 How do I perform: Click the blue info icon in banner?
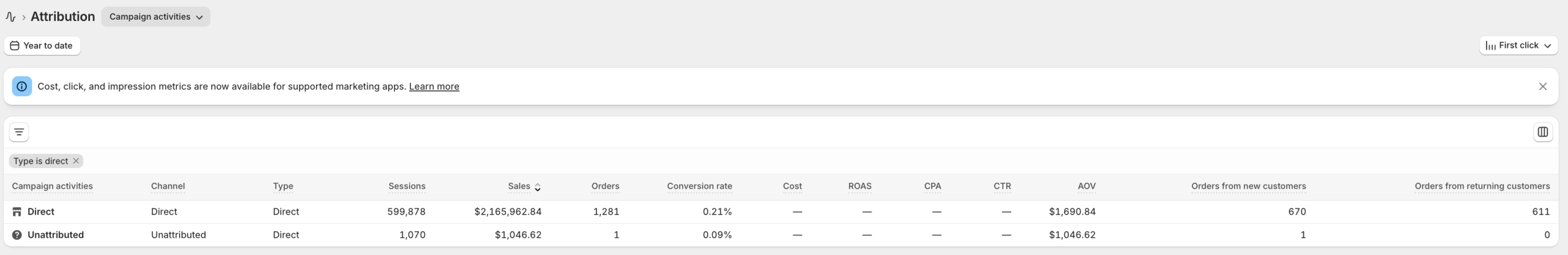[x=22, y=86]
